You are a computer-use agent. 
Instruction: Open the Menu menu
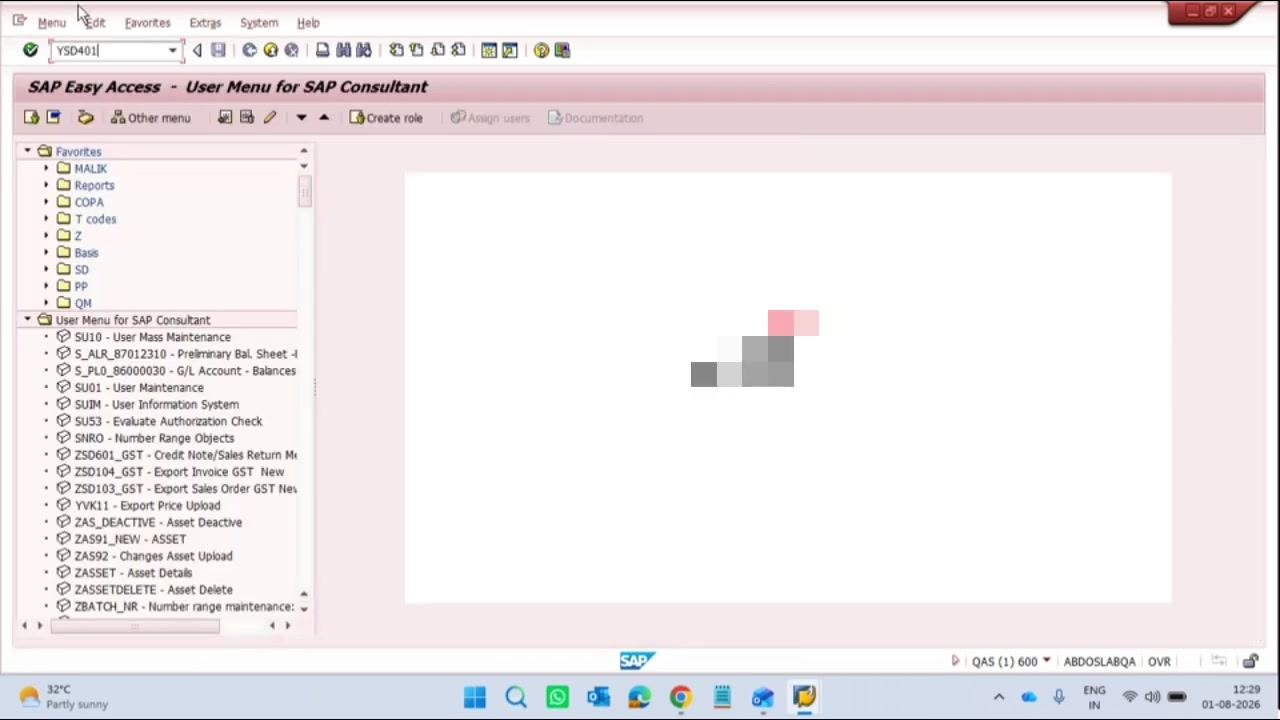52,22
